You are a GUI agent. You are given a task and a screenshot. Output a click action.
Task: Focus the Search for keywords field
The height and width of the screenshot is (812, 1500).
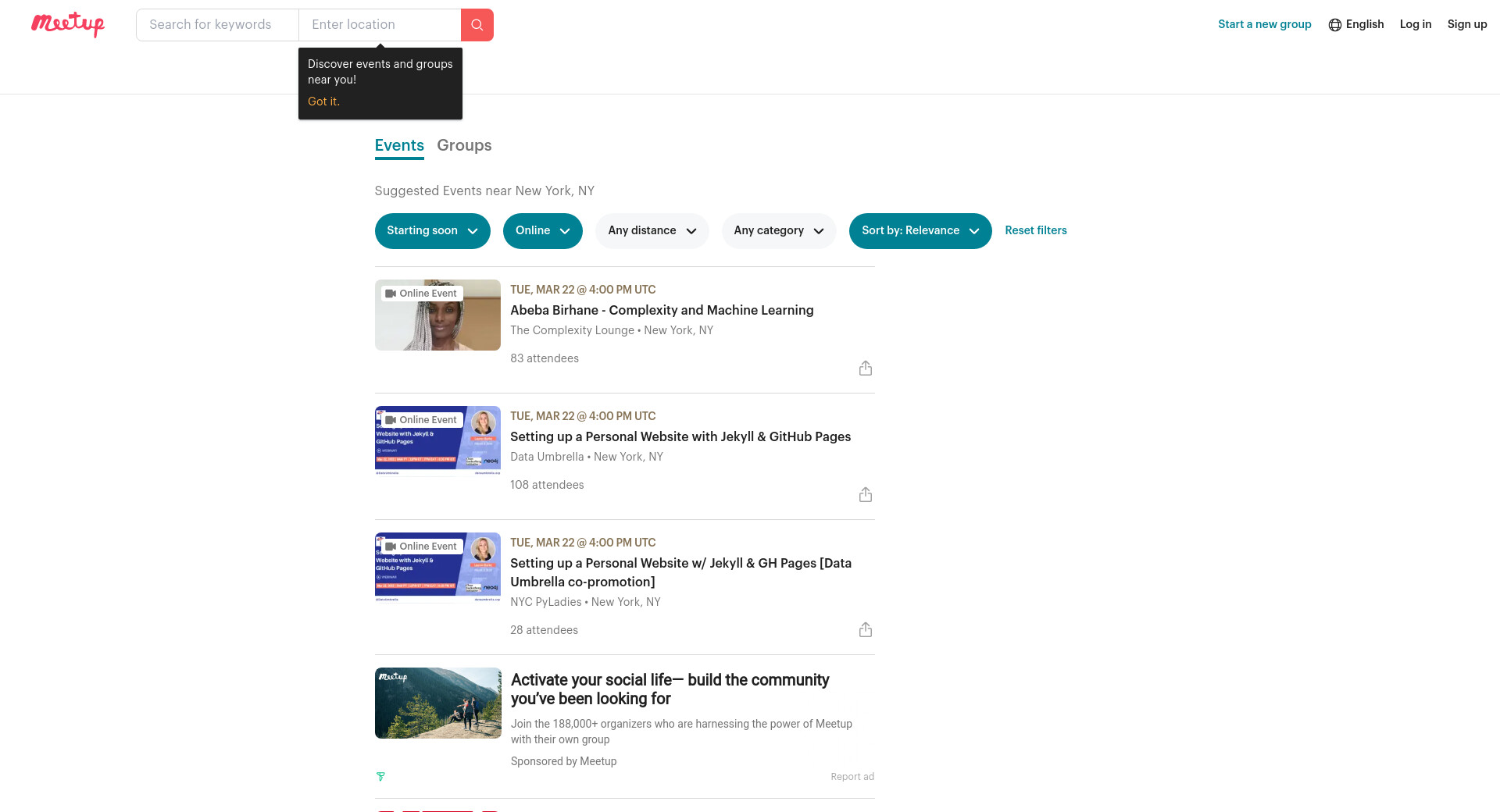coord(217,25)
